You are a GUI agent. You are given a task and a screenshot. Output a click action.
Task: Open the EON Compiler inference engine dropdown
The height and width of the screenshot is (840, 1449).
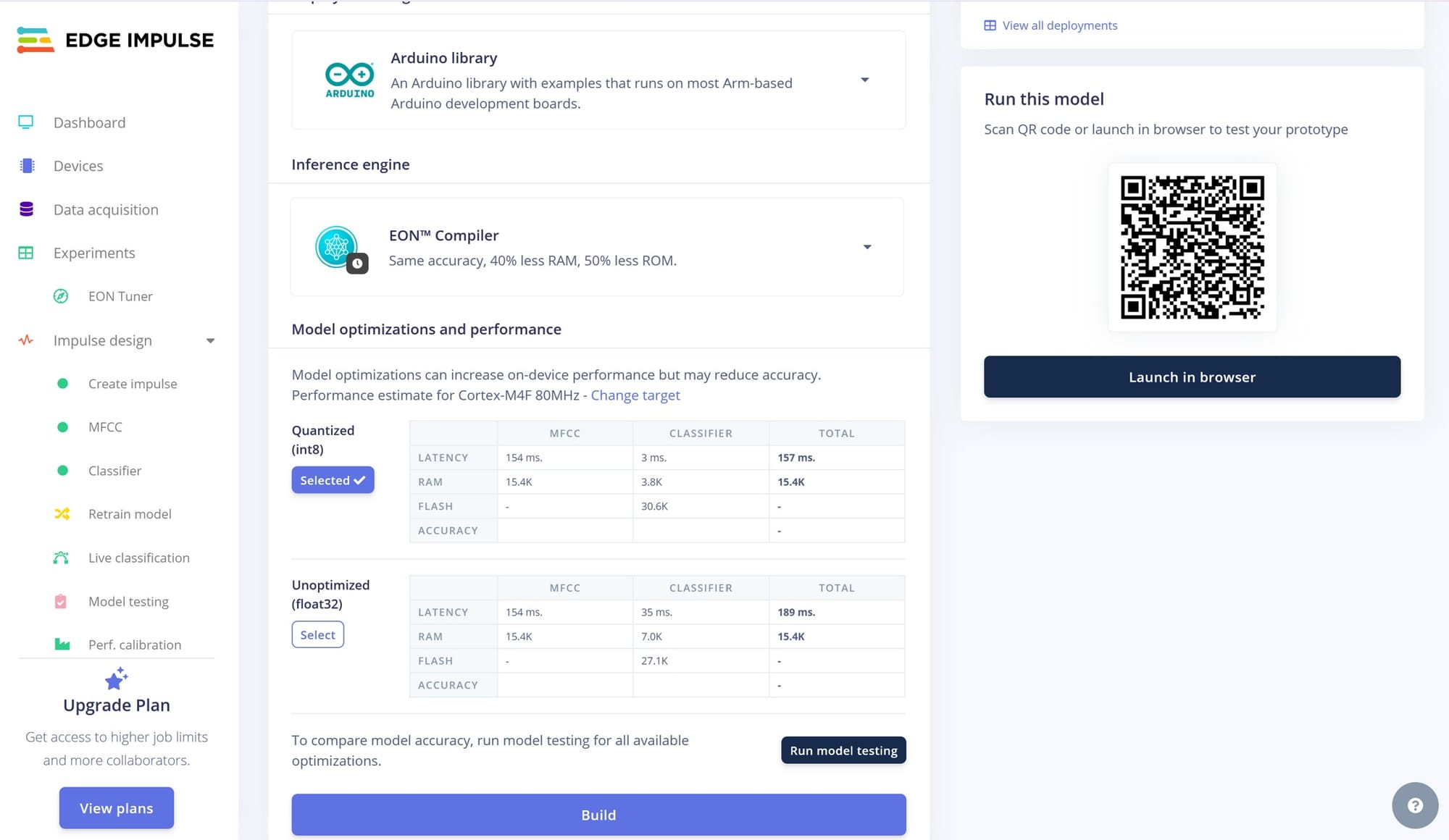coord(867,247)
